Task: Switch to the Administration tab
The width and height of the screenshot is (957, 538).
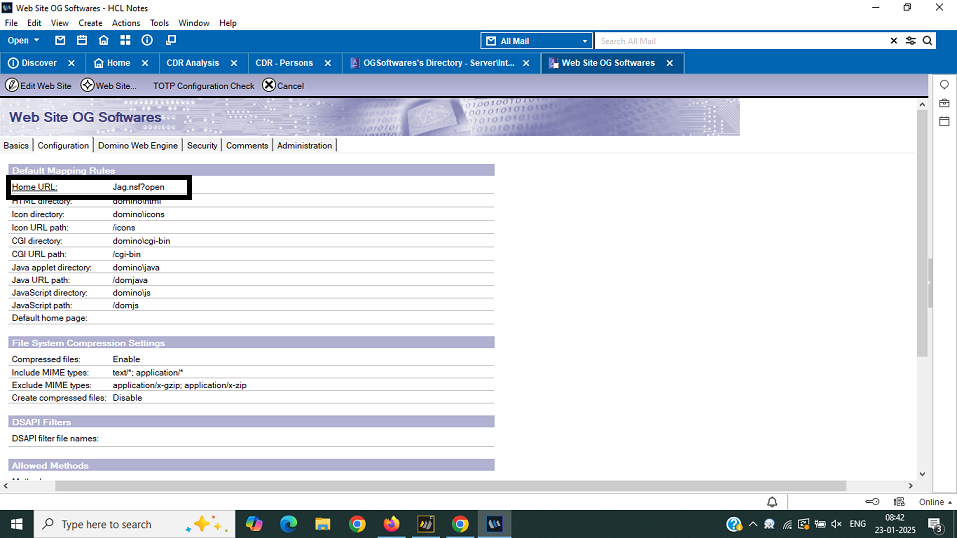Action: [305, 145]
